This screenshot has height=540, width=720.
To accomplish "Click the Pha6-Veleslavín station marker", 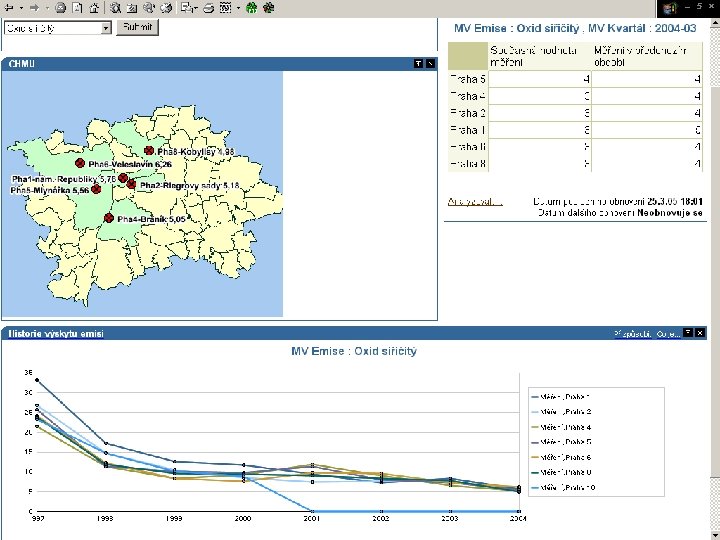I will pyautogui.click(x=79, y=163).
